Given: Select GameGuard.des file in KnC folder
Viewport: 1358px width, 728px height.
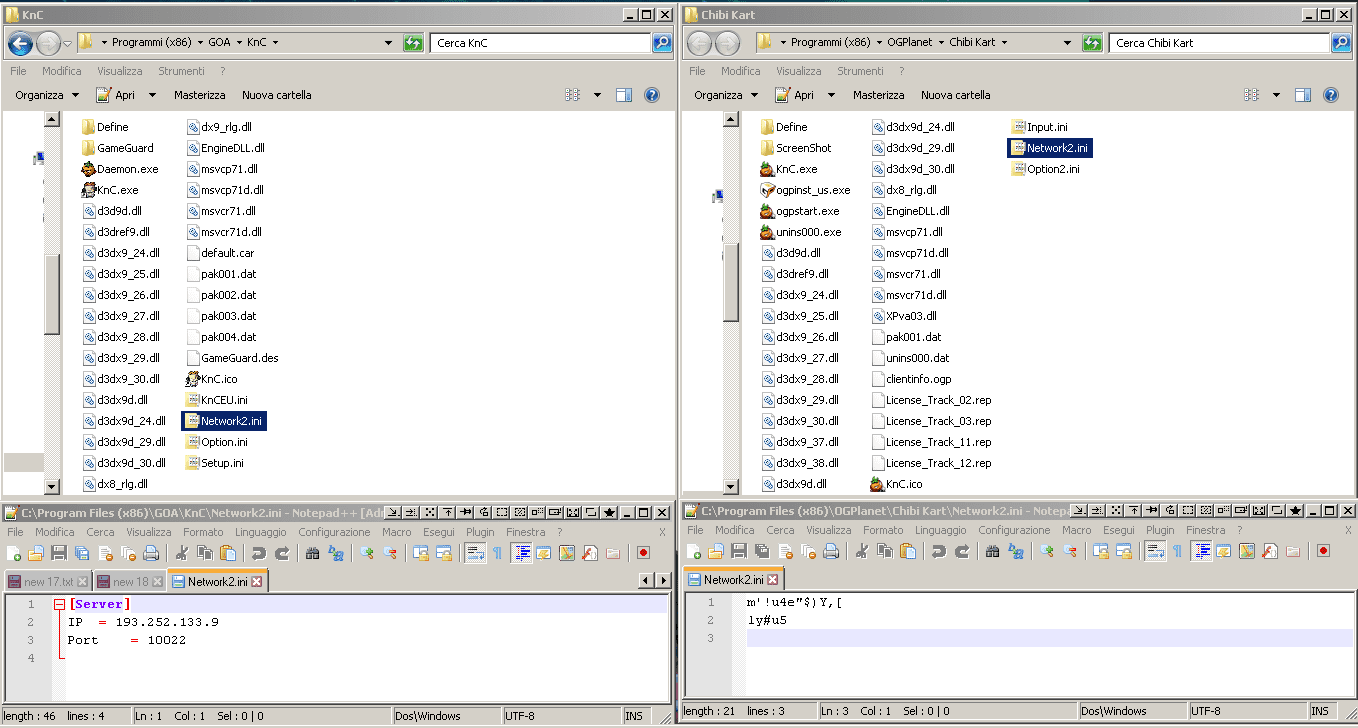Looking at the screenshot, I should click(232, 358).
